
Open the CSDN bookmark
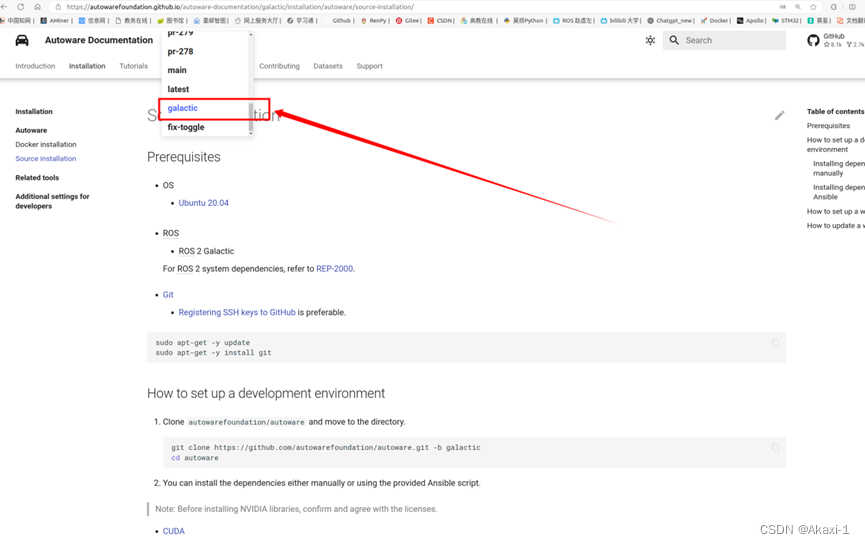point(441,20)
